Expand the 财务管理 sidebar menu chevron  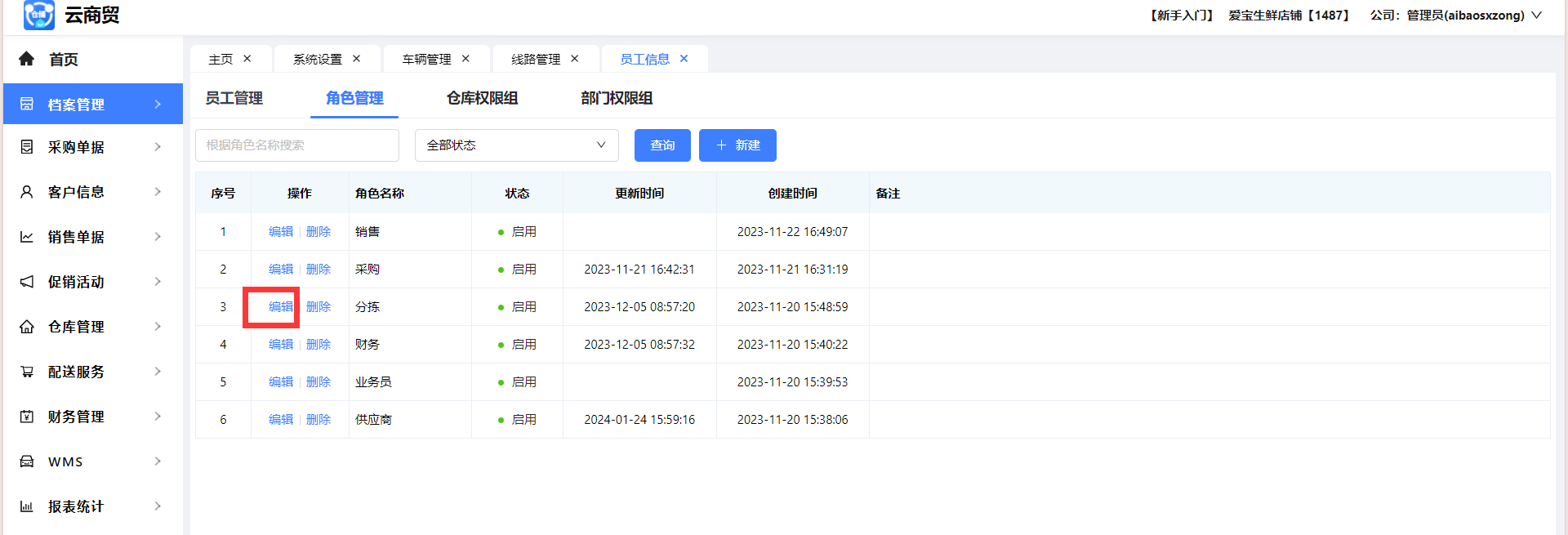click(x=158, y=417)
